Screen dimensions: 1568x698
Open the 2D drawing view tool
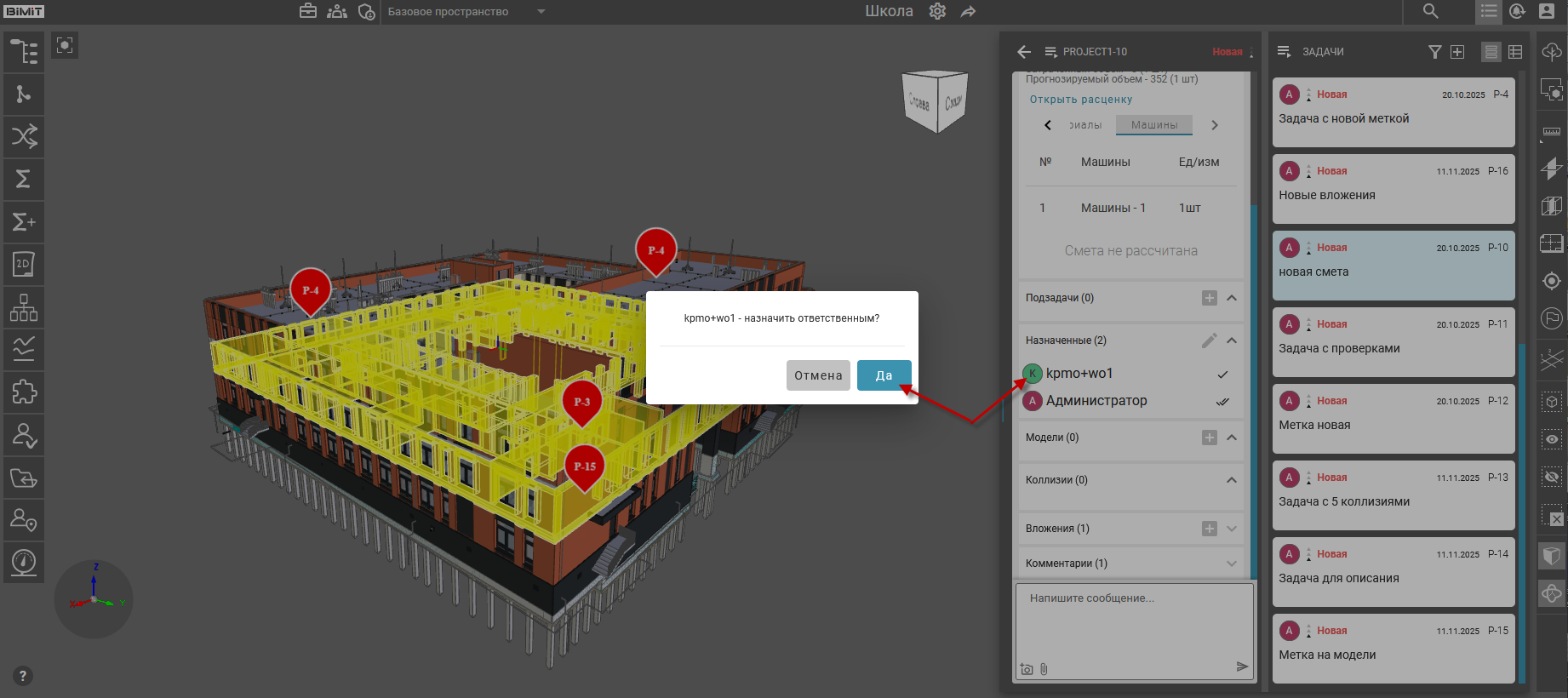click(x=24, y=265)
